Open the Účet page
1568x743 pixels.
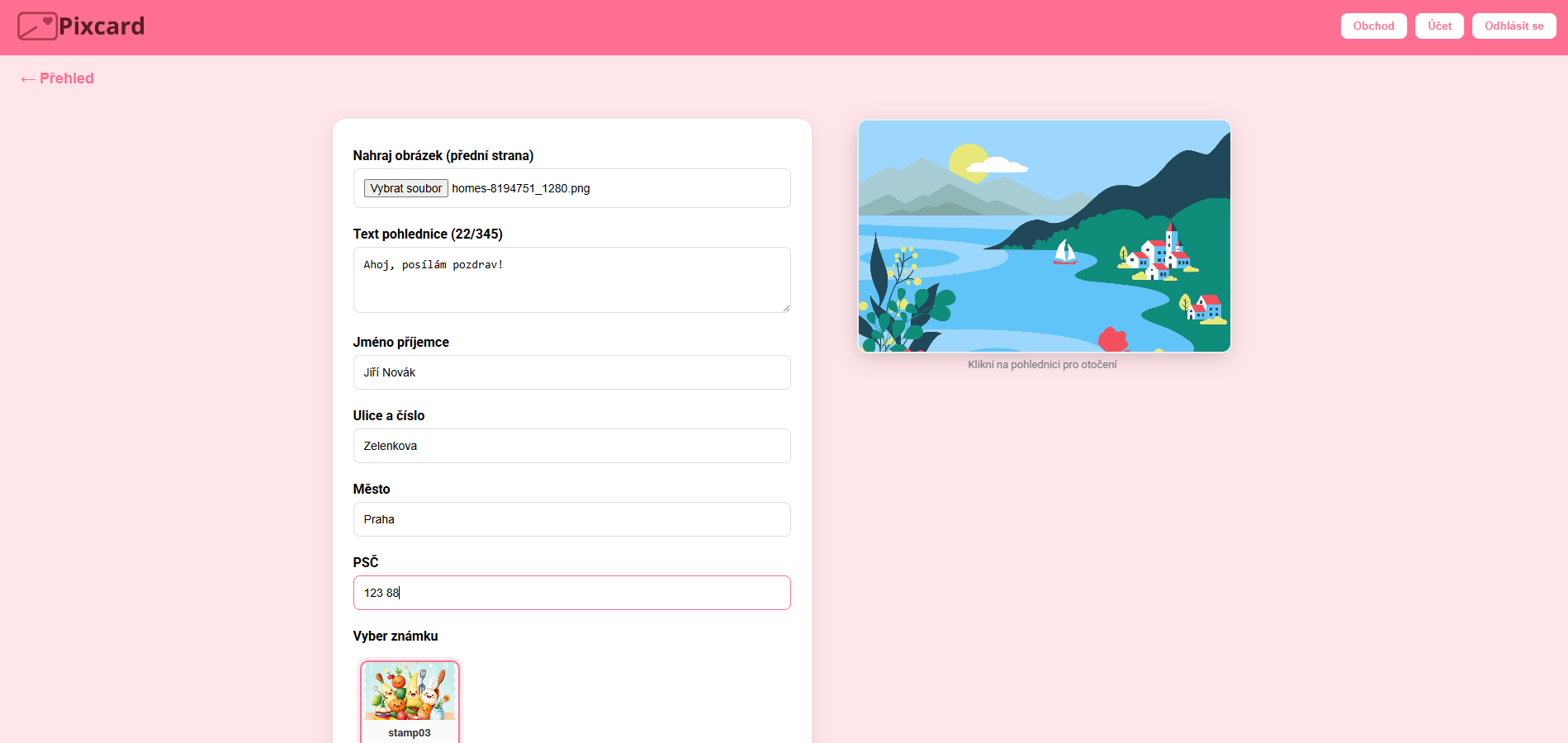tap(1438, 26)
